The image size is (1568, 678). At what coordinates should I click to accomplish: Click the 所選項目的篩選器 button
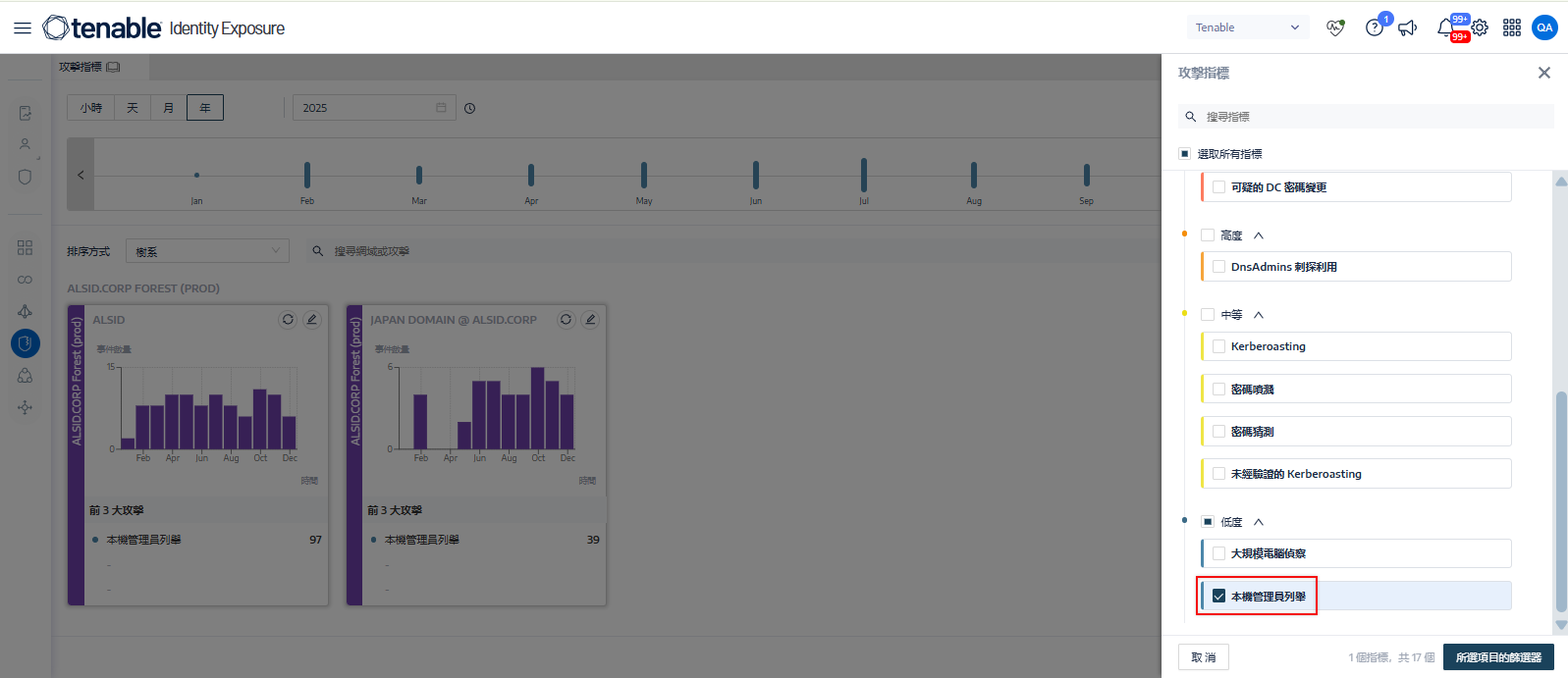click(1498, 657)
